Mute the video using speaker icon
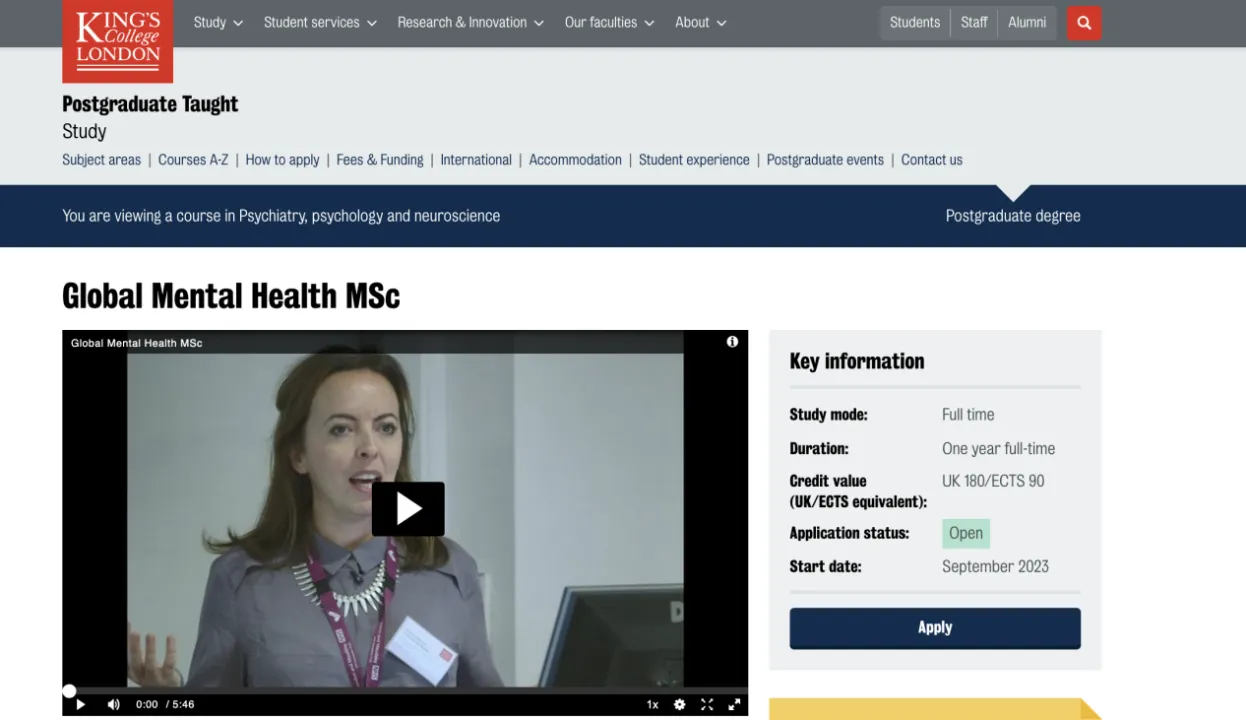 pos(113,704)
